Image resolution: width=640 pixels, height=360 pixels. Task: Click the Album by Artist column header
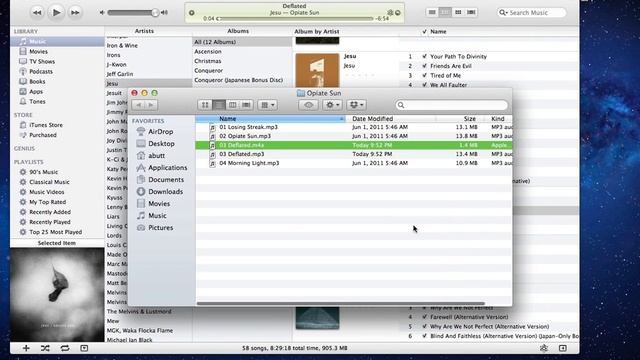coord(317,31)
